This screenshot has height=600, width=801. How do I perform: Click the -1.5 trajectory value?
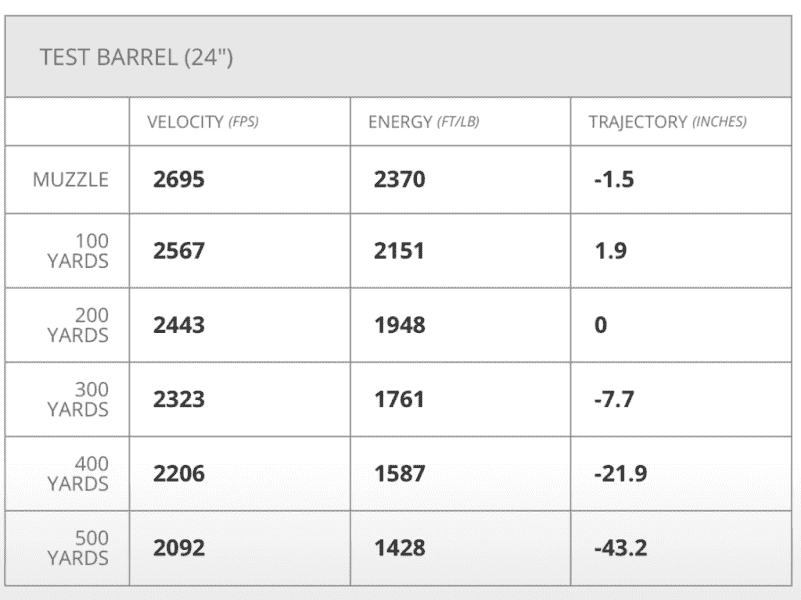[614, 180]
